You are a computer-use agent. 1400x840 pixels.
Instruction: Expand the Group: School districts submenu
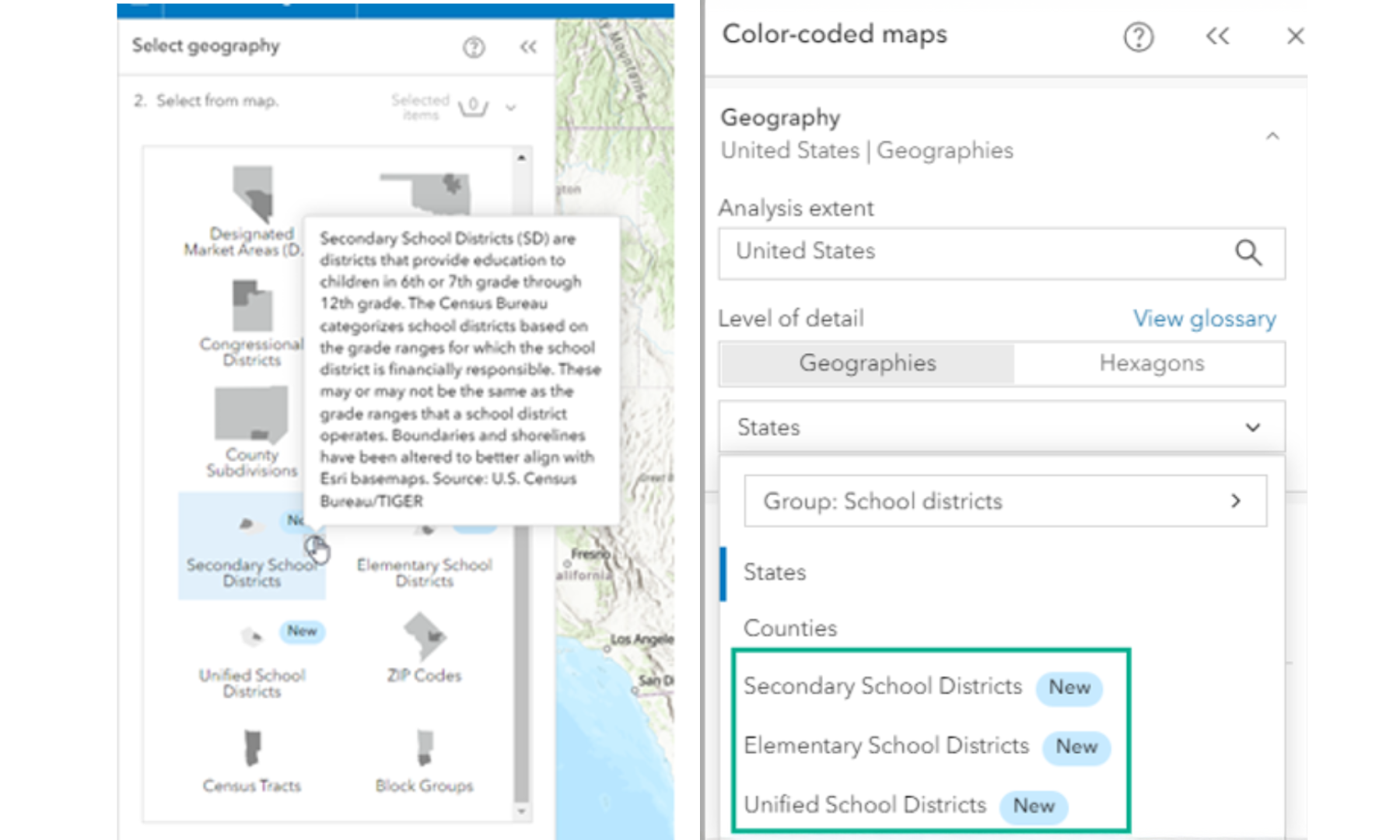point(1005,501)
